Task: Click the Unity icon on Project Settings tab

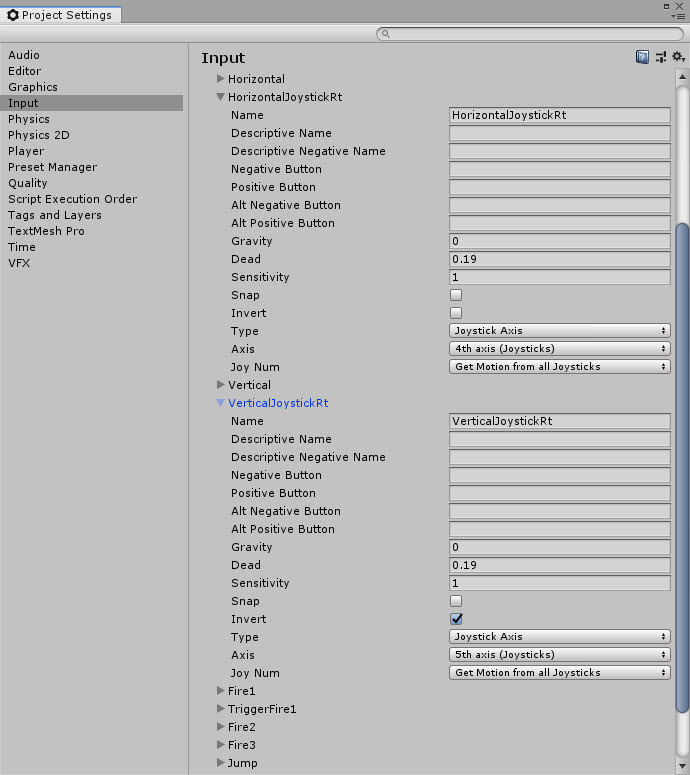Action: pyautogui.click(x=13, y=15)
